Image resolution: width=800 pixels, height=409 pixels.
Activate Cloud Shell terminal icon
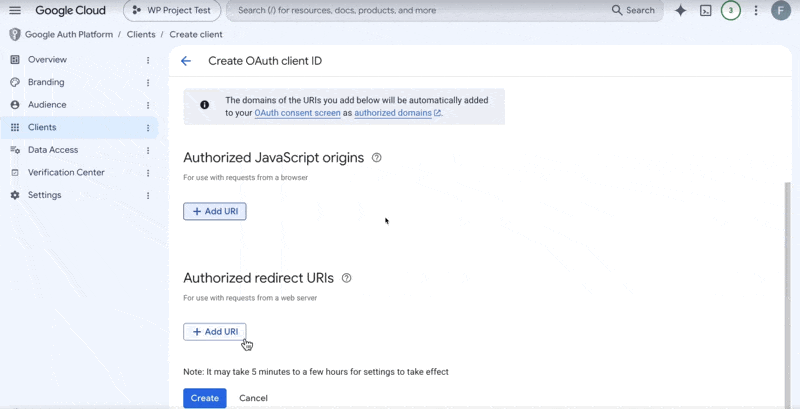coord(705,10)
